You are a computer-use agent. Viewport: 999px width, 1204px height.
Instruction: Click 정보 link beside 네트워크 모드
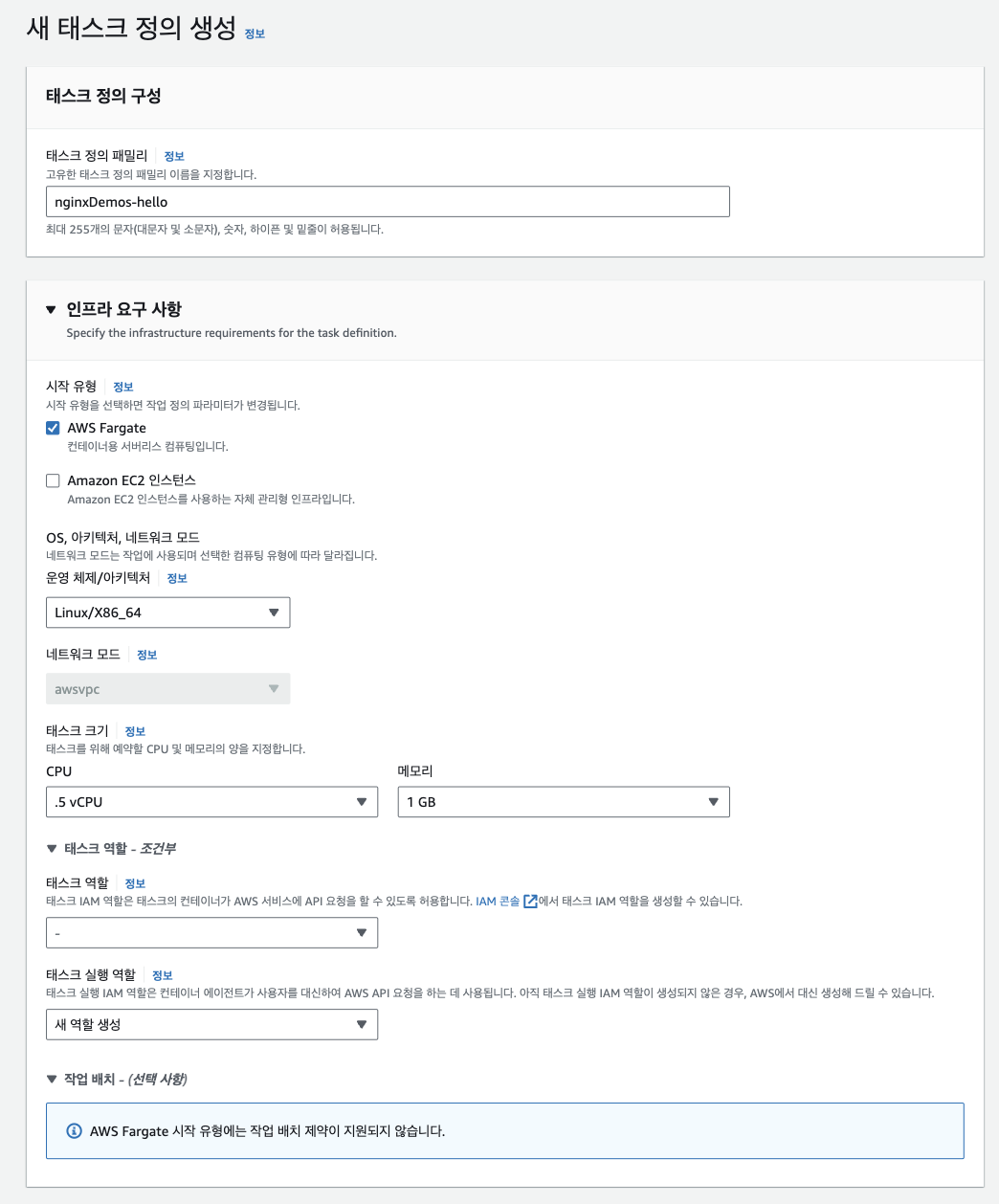pos(146,655)
